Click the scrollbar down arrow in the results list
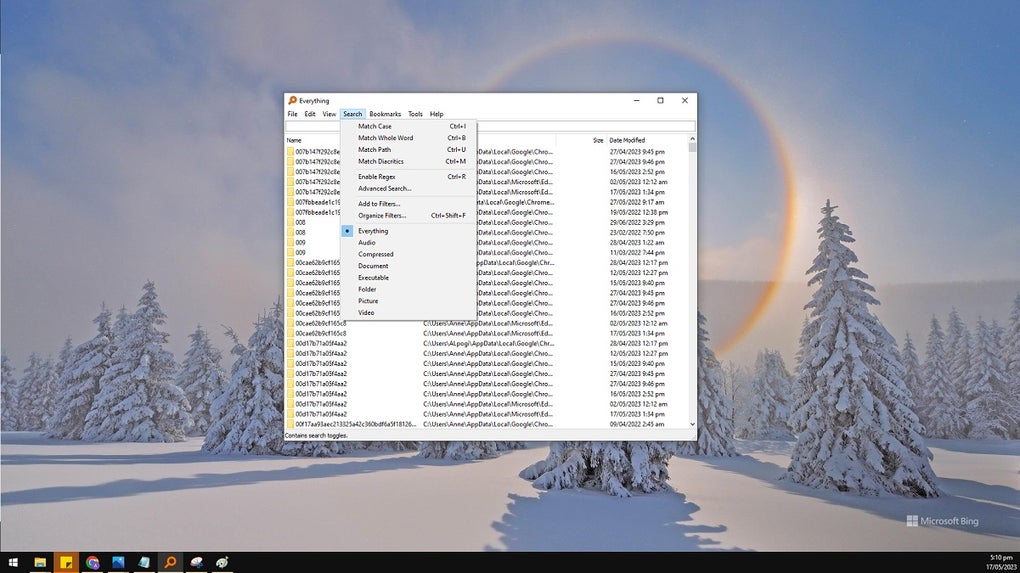This screenshot has height=573, width=1020. [x=692, y=424]
